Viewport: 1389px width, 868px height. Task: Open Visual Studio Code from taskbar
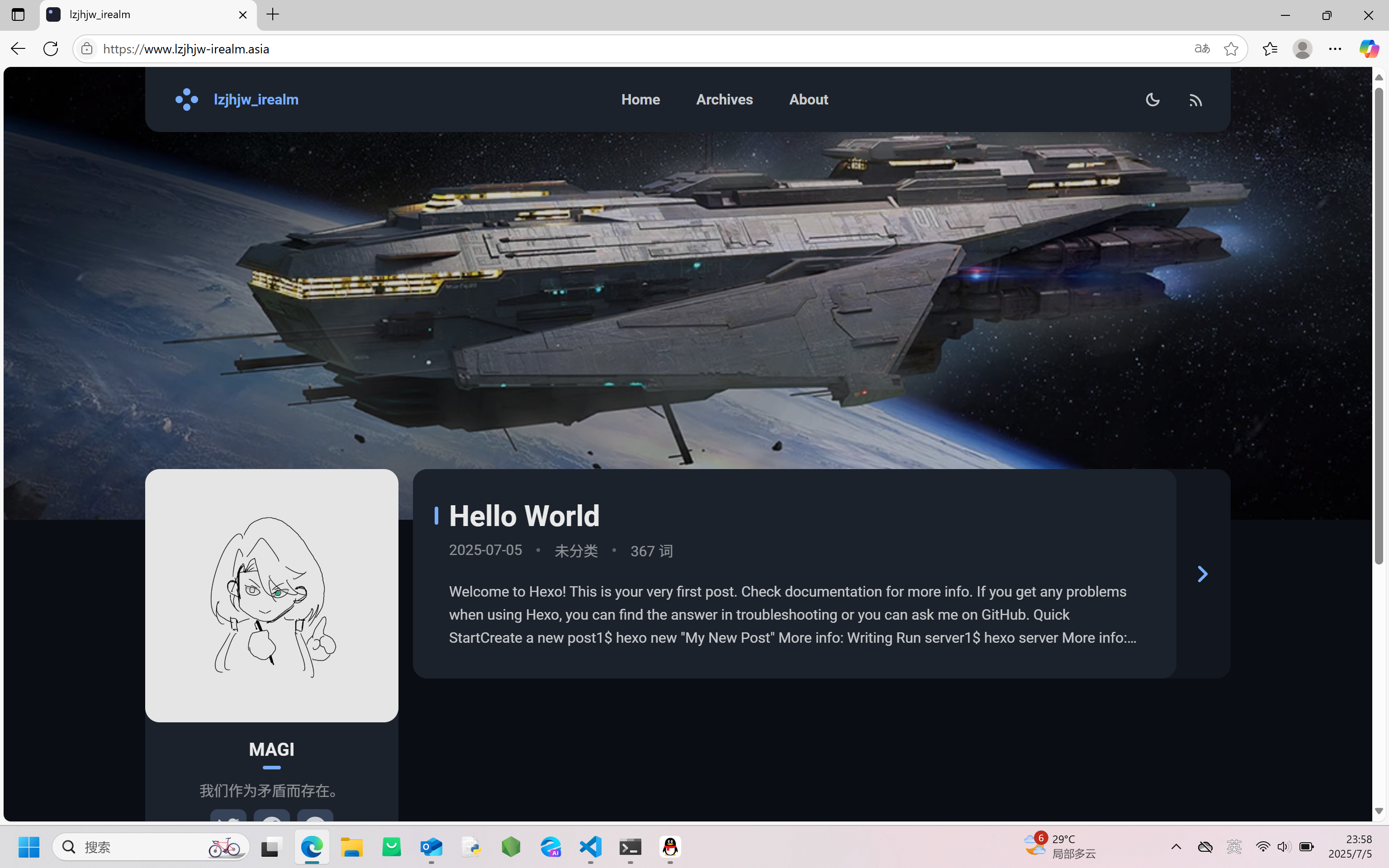[591, 847]
